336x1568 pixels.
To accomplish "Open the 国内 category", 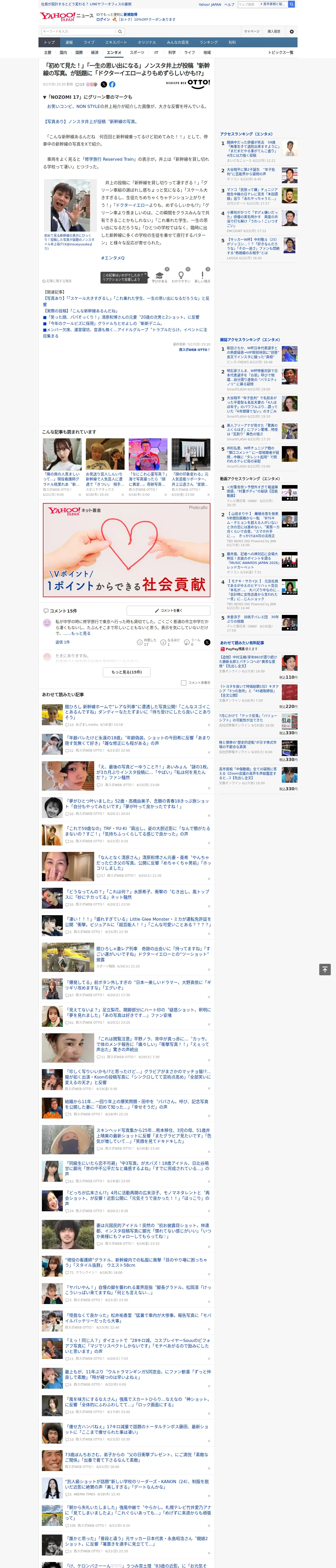I will pyautogui.click(x=63, y=52).
